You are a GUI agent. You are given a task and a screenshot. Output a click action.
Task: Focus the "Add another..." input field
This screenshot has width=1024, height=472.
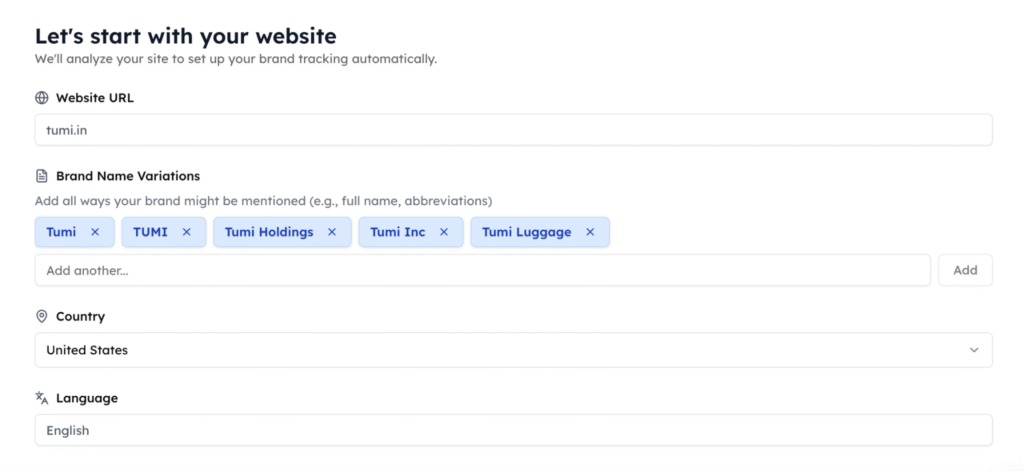483,270
